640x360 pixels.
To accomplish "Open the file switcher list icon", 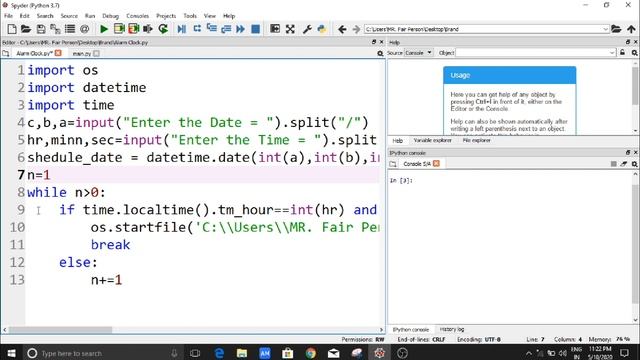I will [x=70, y=29].
